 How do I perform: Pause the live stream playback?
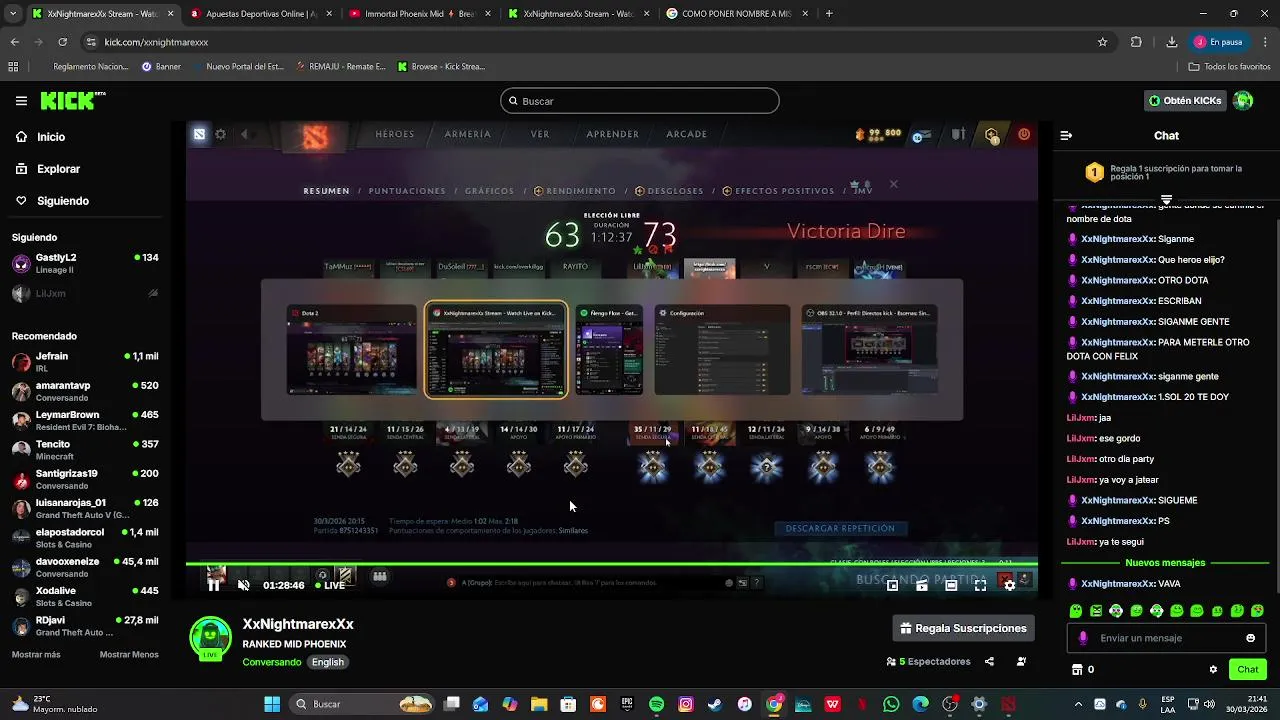point(213,585)
